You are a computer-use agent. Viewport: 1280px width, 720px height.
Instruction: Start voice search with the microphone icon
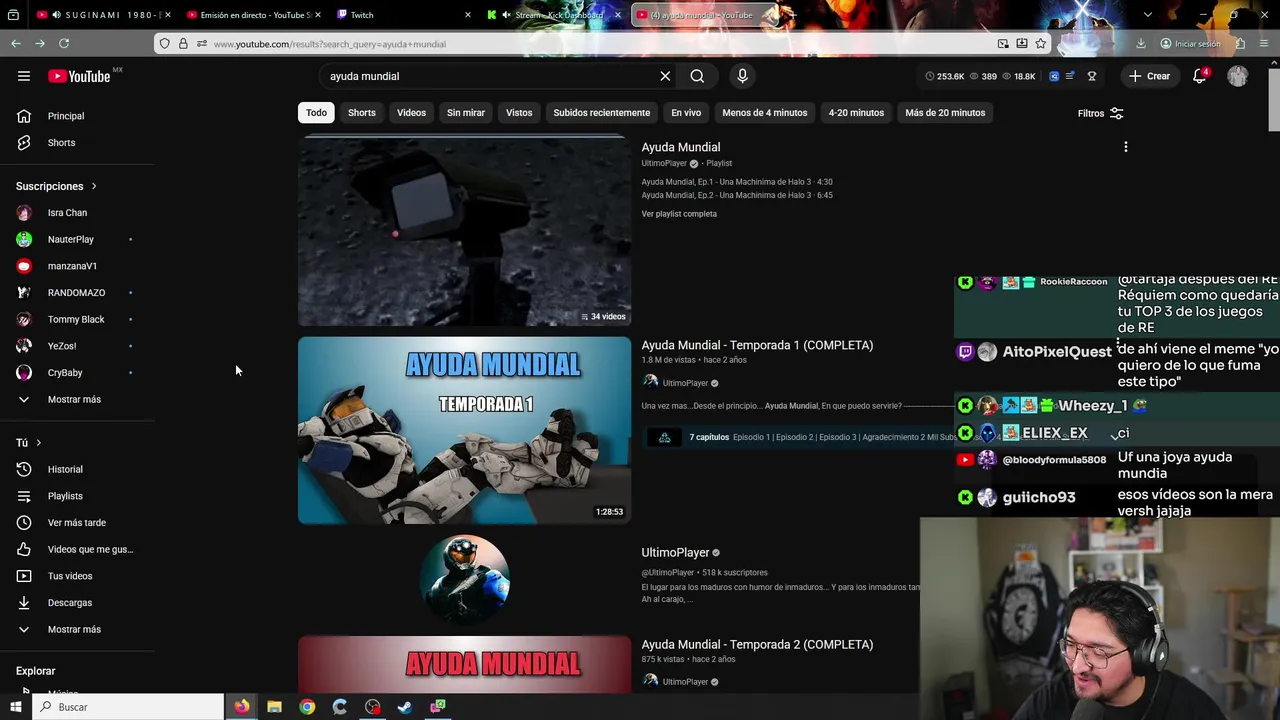(742, 76)
